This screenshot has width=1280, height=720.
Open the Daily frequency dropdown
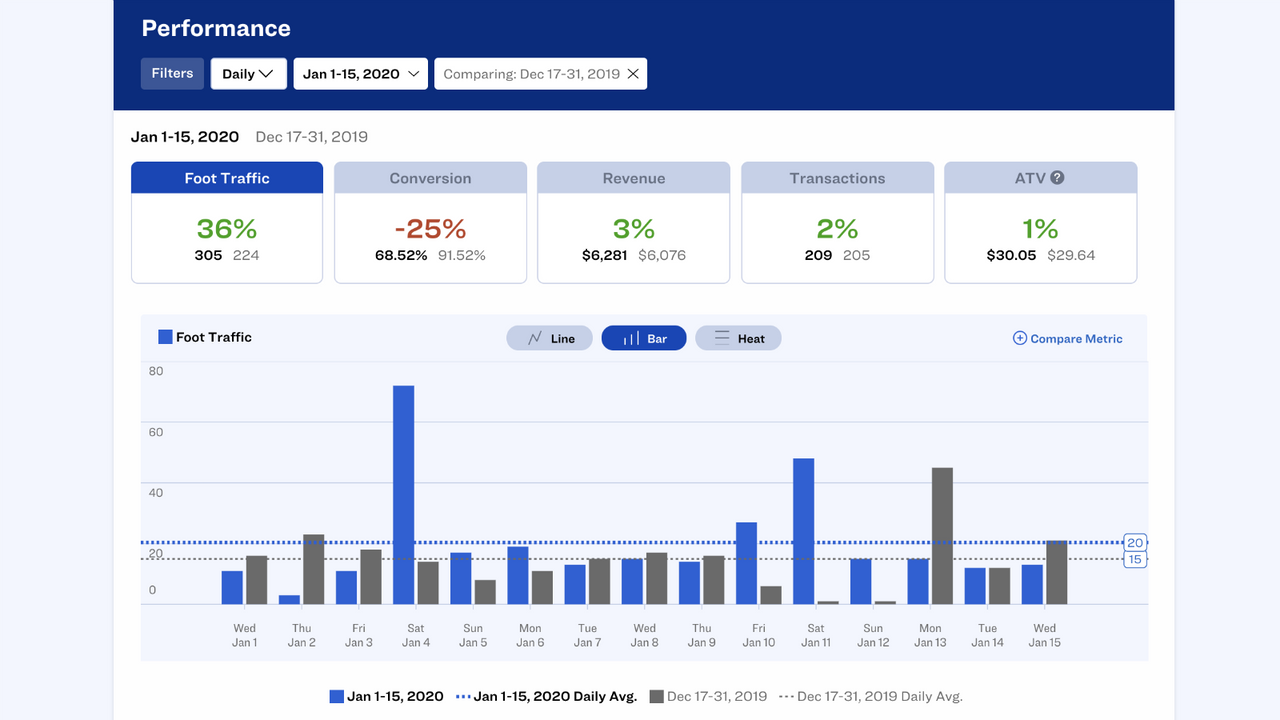248,73
